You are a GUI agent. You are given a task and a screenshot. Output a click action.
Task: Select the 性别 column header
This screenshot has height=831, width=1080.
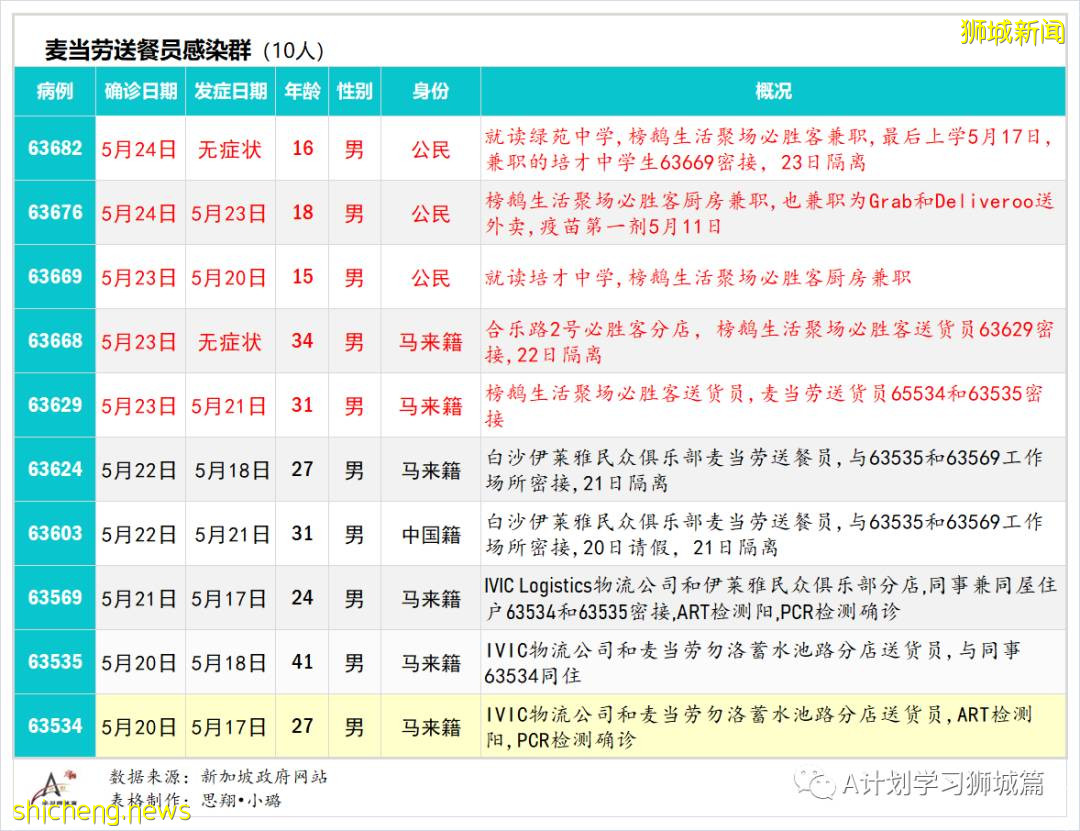point(354,91)
